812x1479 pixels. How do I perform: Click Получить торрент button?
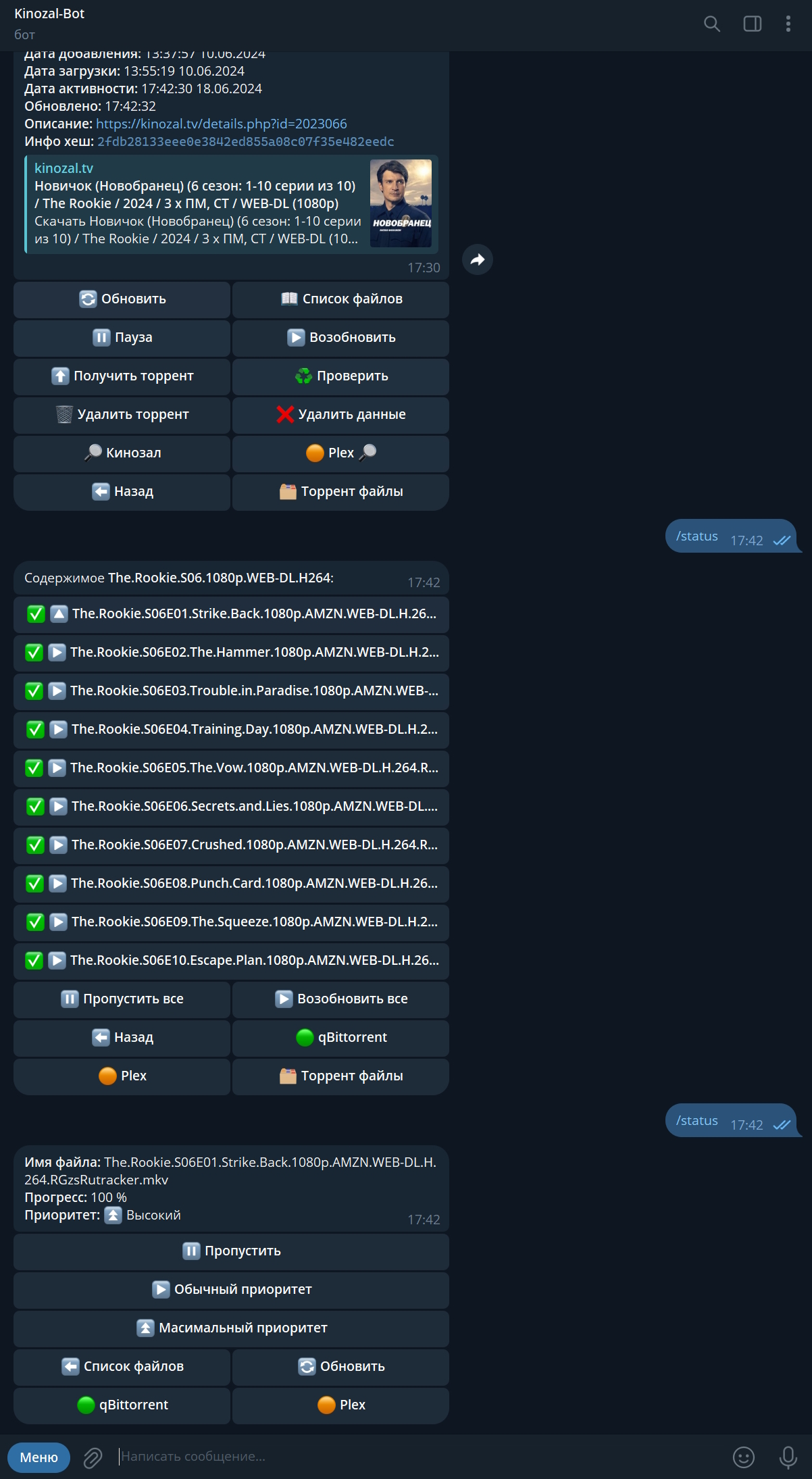122,376
